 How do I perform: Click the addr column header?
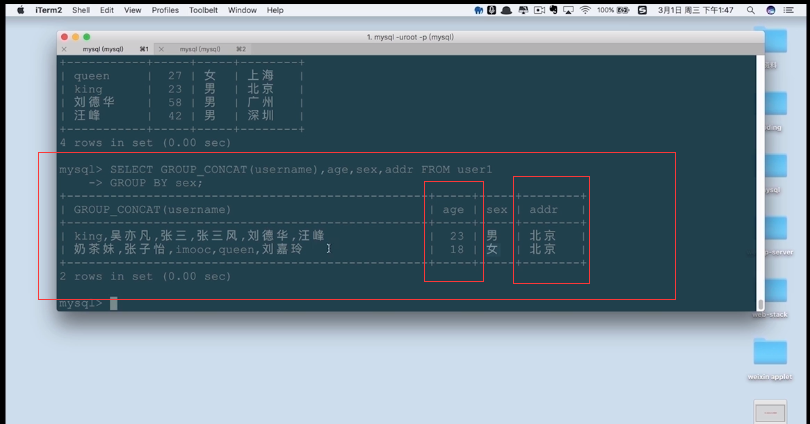pos(543,210)
